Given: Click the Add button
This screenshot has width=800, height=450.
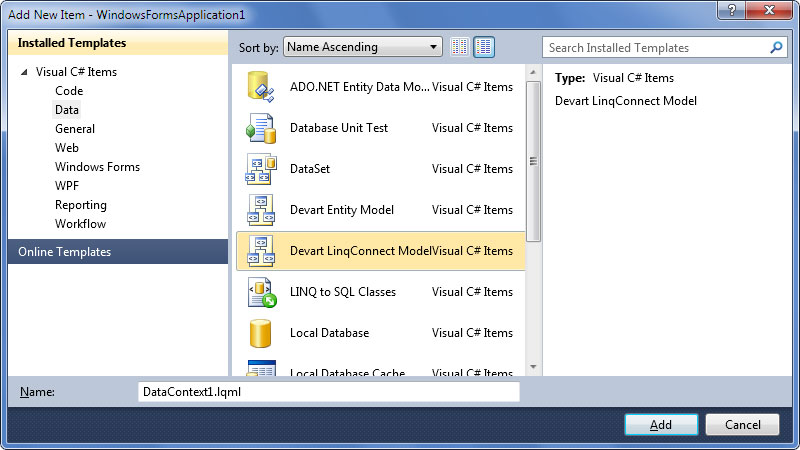Looking at the screenshot, I should coord(661,424).
